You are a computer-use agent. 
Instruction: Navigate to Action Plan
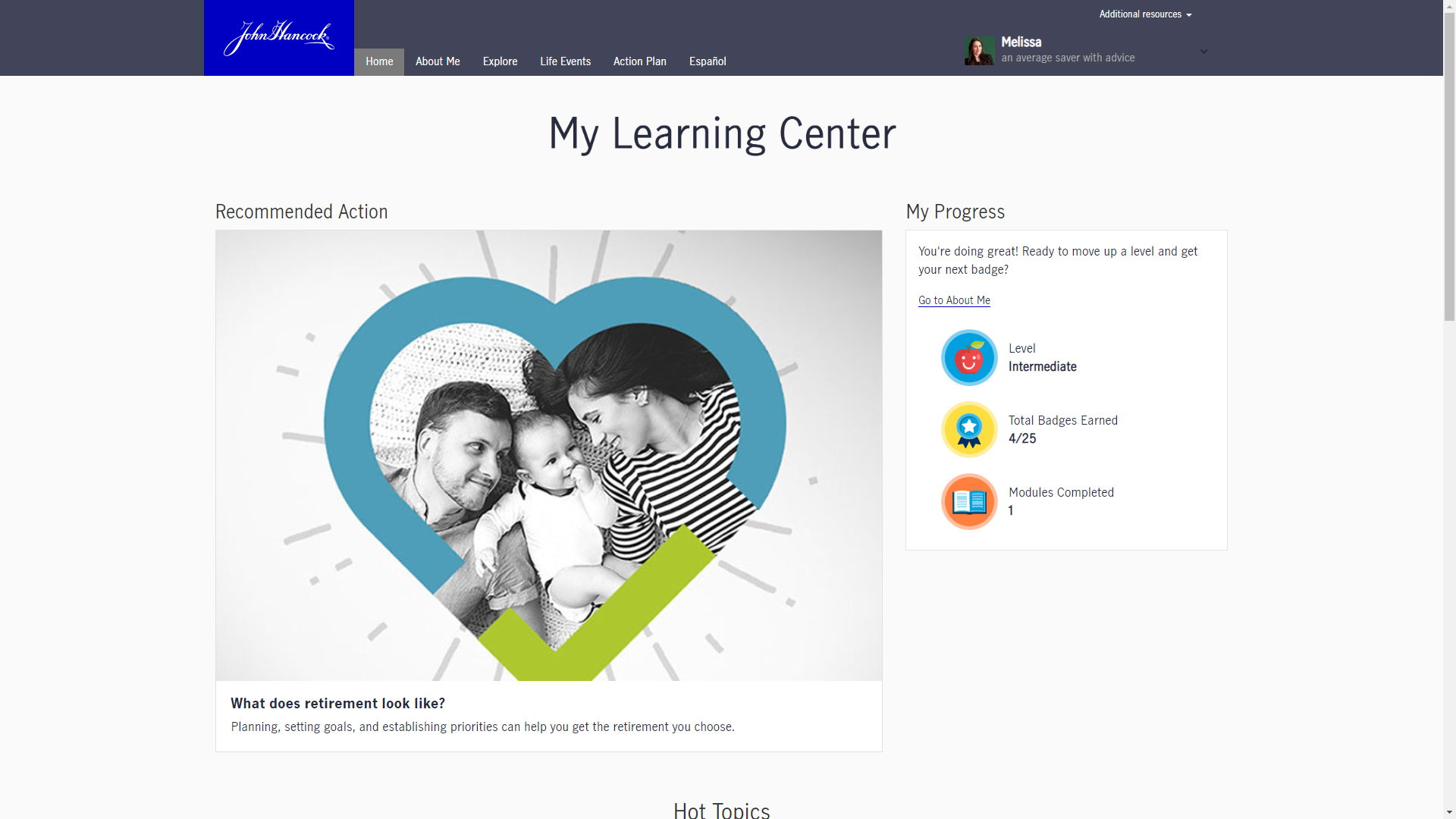[639, 61]
